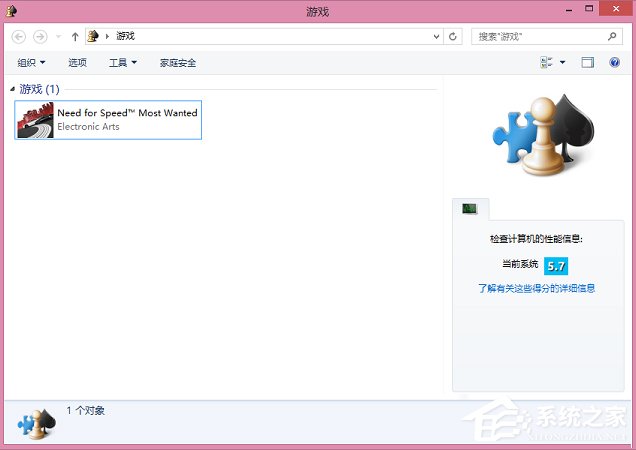Screen dimensions: 636x450
Task: Click the 游戏 breadcrumb in address bar
Action: 125,36
